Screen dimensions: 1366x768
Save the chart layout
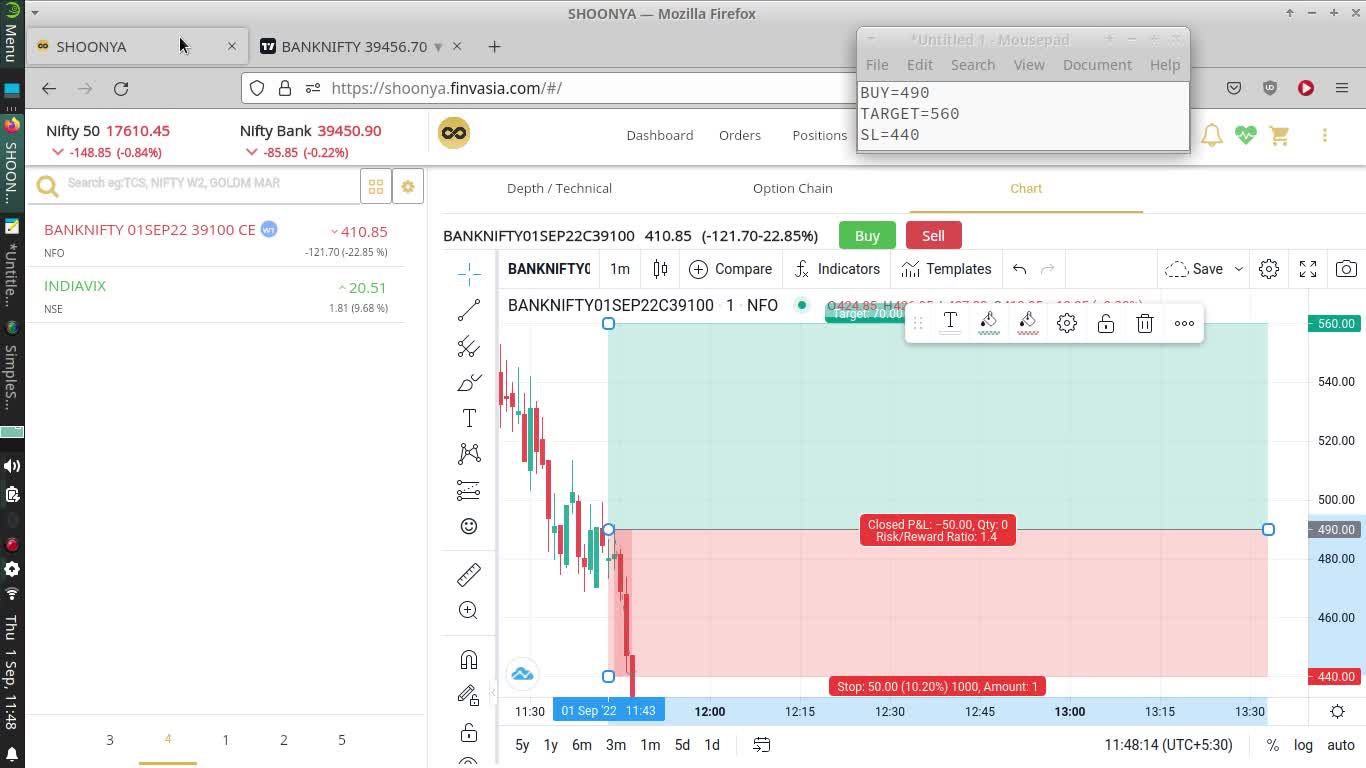[1195, 269]
